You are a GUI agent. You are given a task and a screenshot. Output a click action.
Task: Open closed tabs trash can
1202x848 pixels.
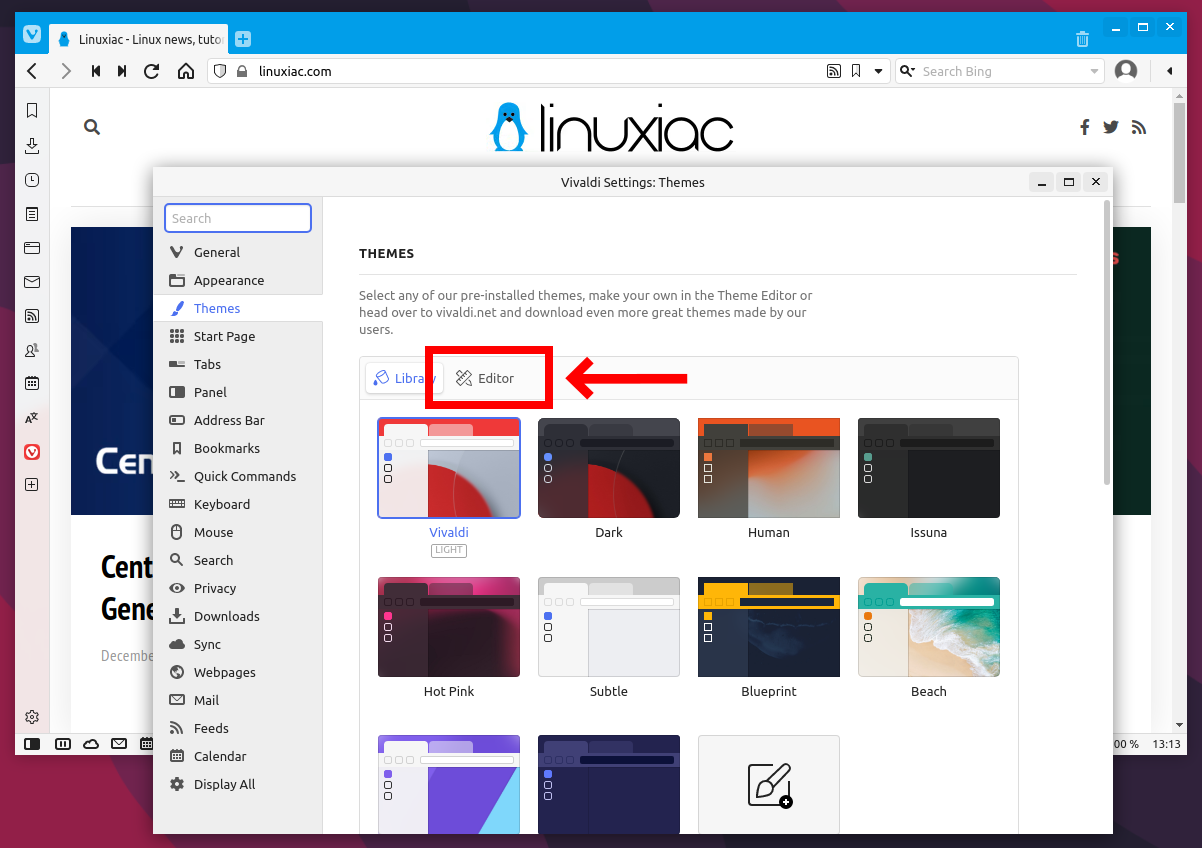(1082, 39)
